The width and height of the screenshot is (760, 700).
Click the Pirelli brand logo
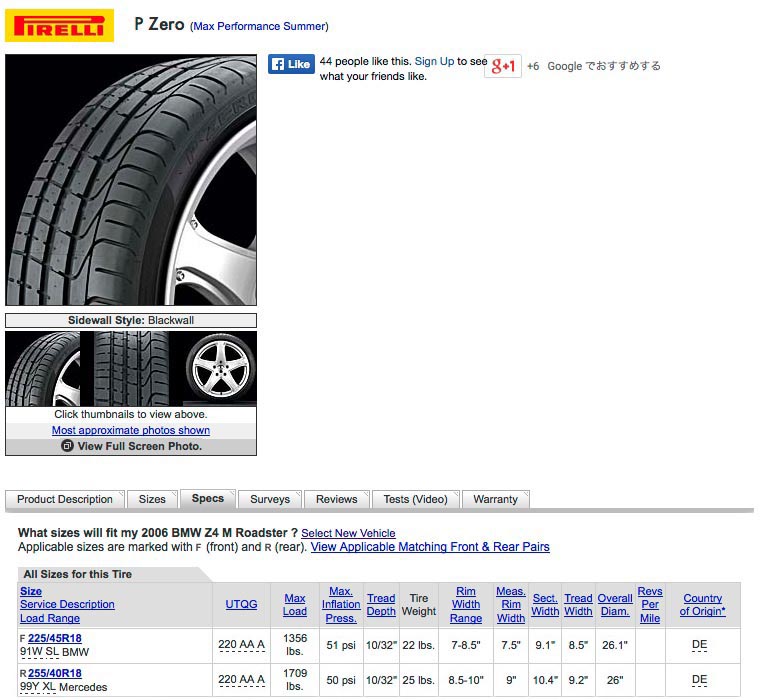59,25
